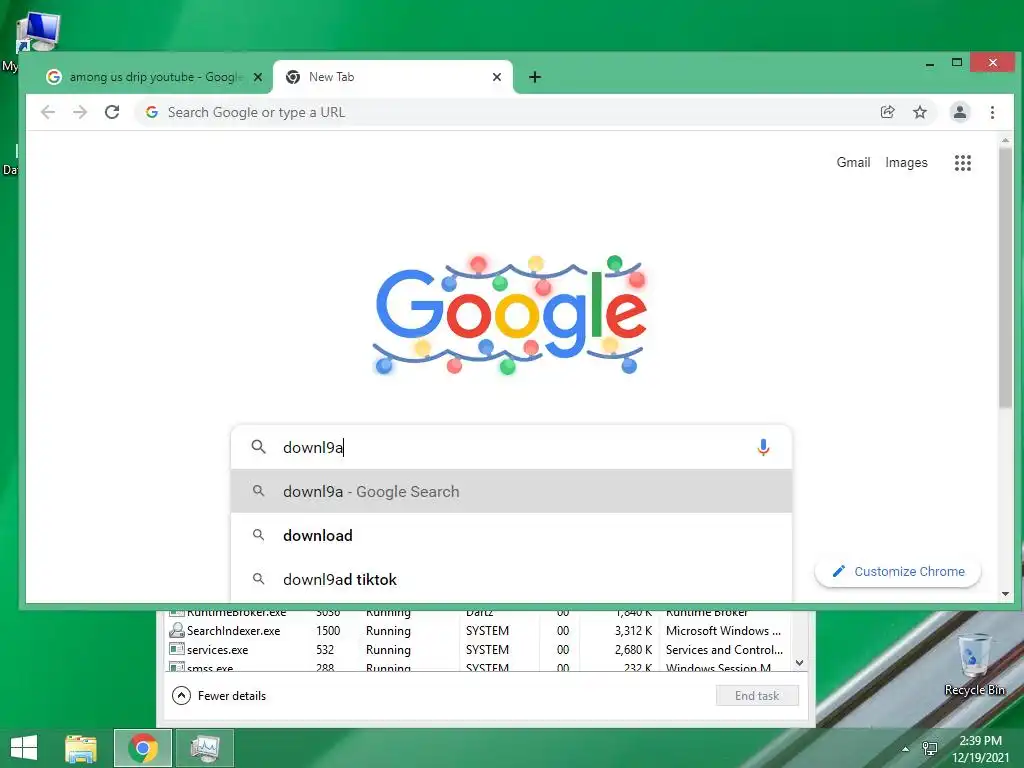Select the New Tab tab
The image size is (1024, 768).
click(x=392, y=77)
